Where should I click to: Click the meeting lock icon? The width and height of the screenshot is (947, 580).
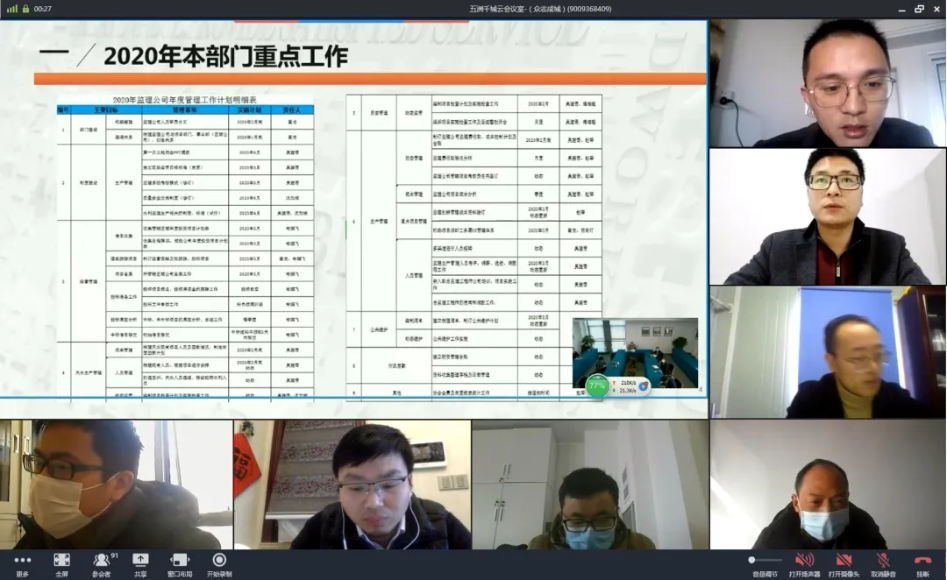coord(25,8)
